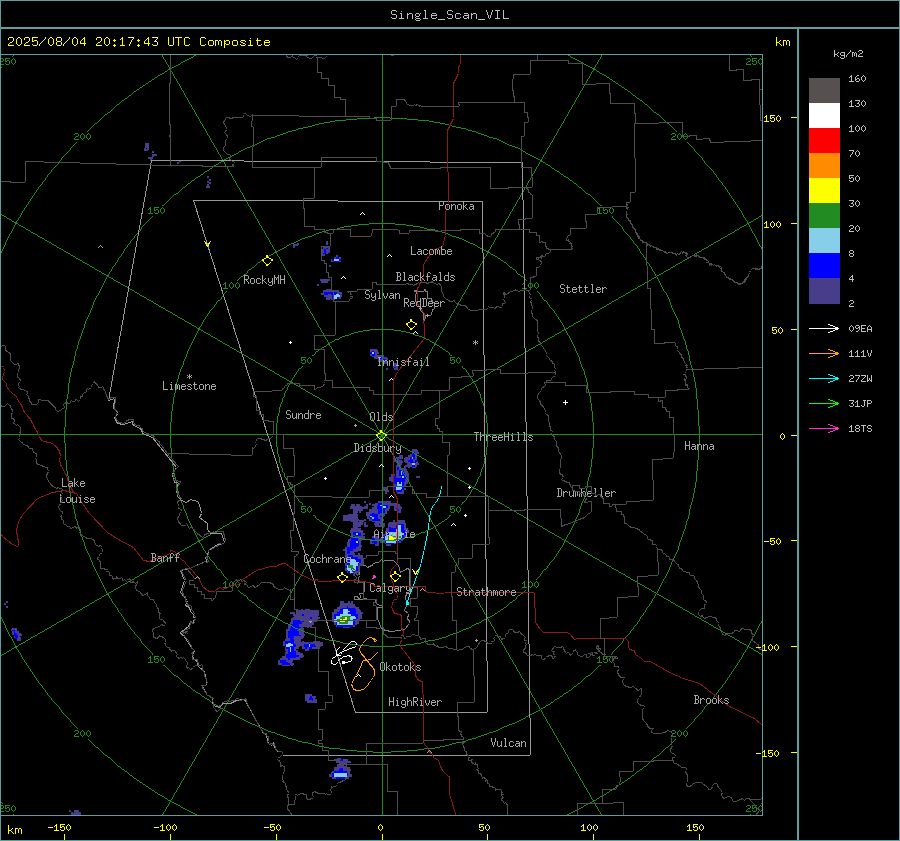Select the green 30 legend color swatch

(x=824, y=215)
